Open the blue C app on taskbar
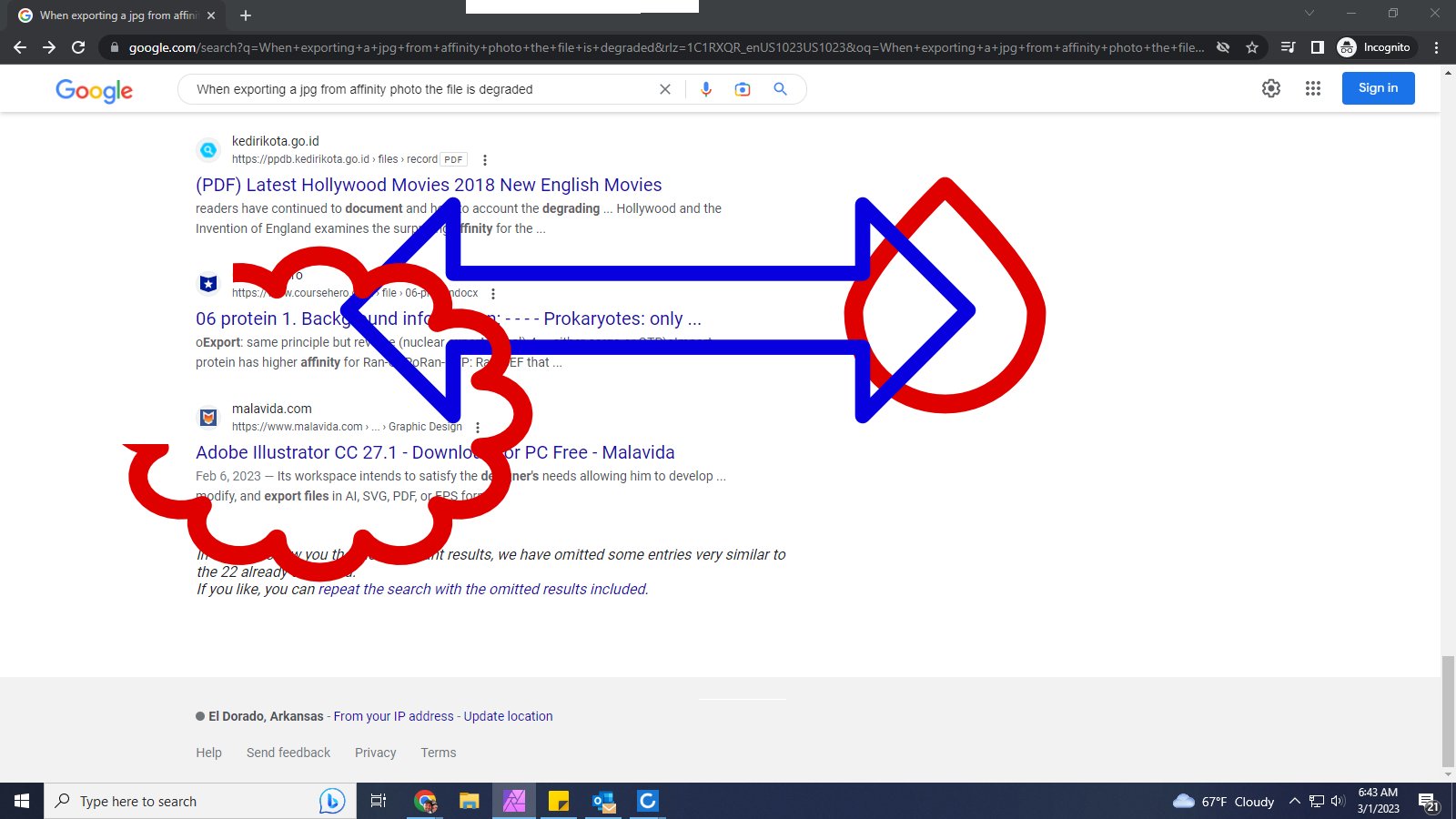 pyautogui.click(x=648, y=801)
